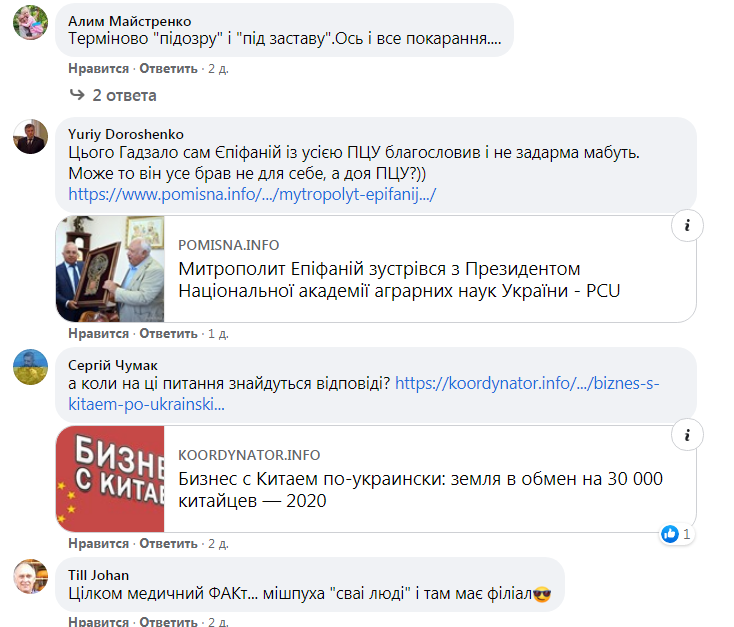The height and width of the screenshot is (627, 734).
Task: Reply to Сергій Чумак's comment via Ответить
Action: pyautogui.click(x=168, y=544)
